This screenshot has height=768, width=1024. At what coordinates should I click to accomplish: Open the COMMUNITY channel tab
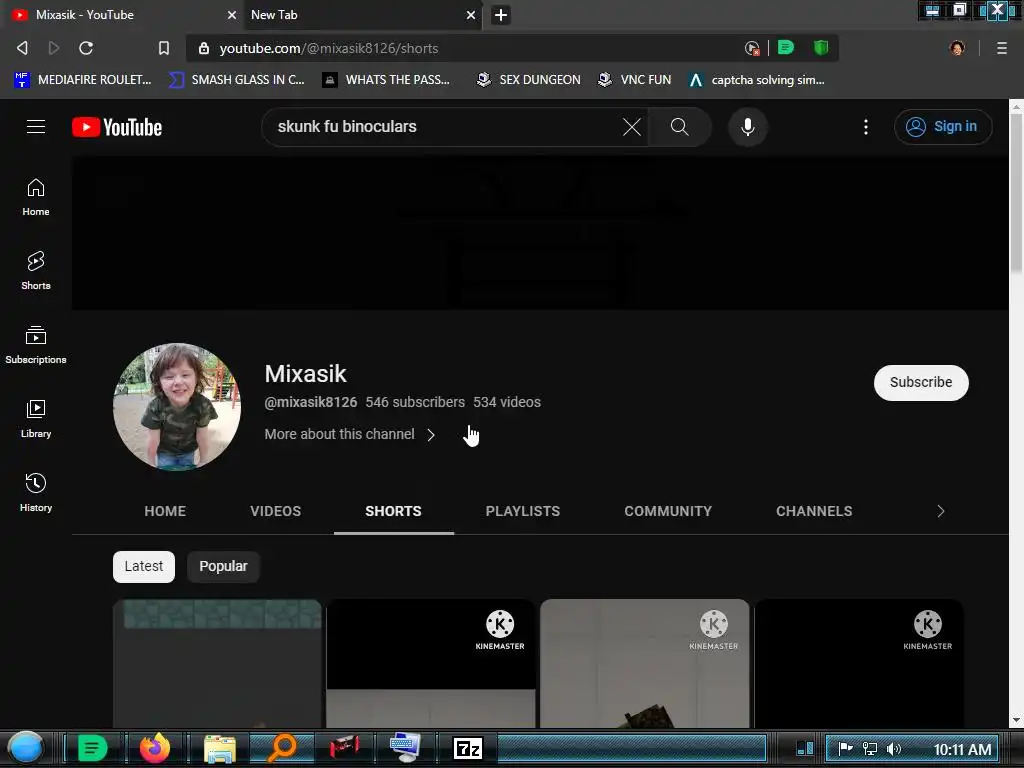click(668, 511)
